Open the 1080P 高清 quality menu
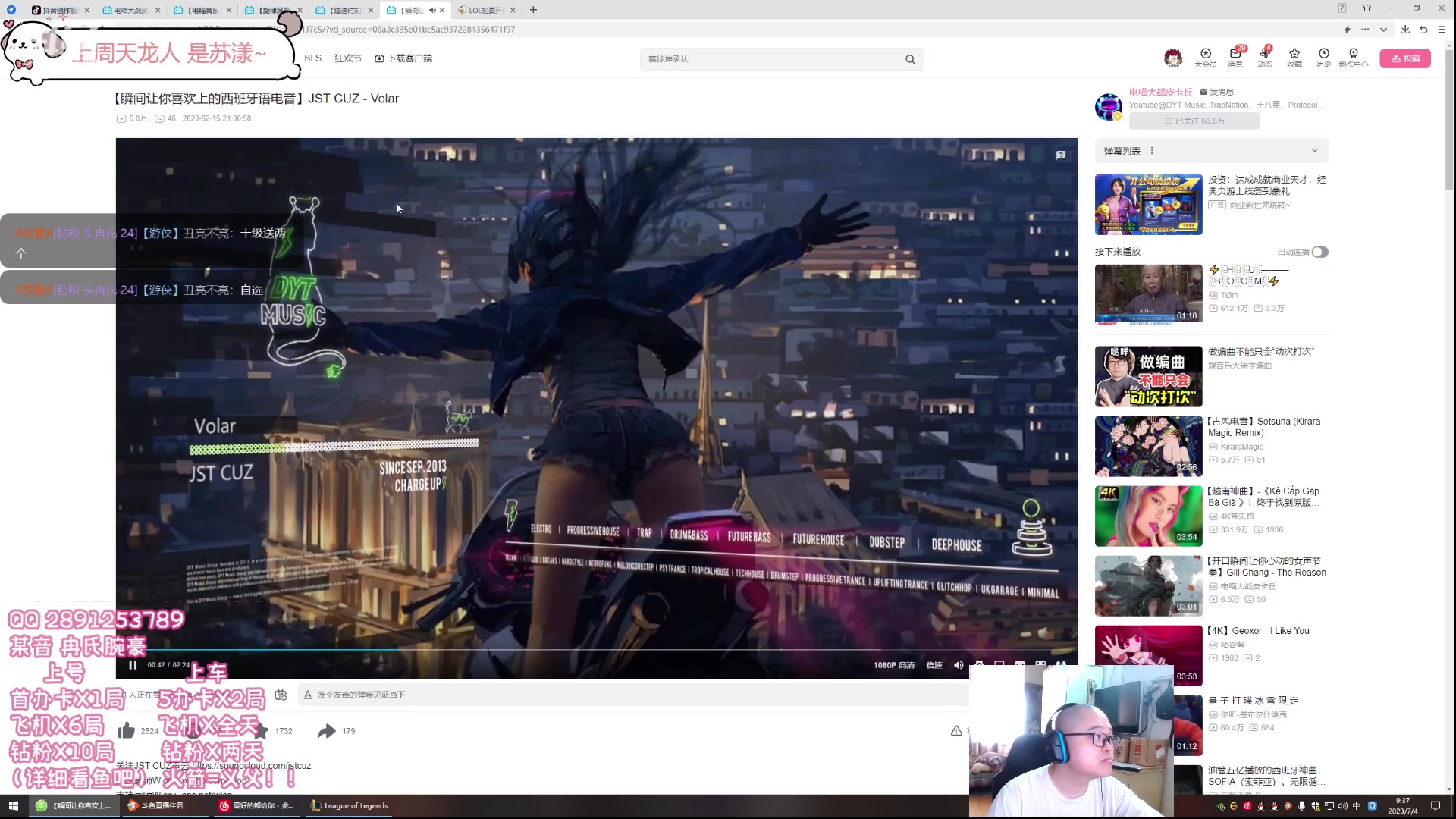Image resolution: width=1456 pixels, height=819 pixels. pyautogui.click(x=894, y=665)
